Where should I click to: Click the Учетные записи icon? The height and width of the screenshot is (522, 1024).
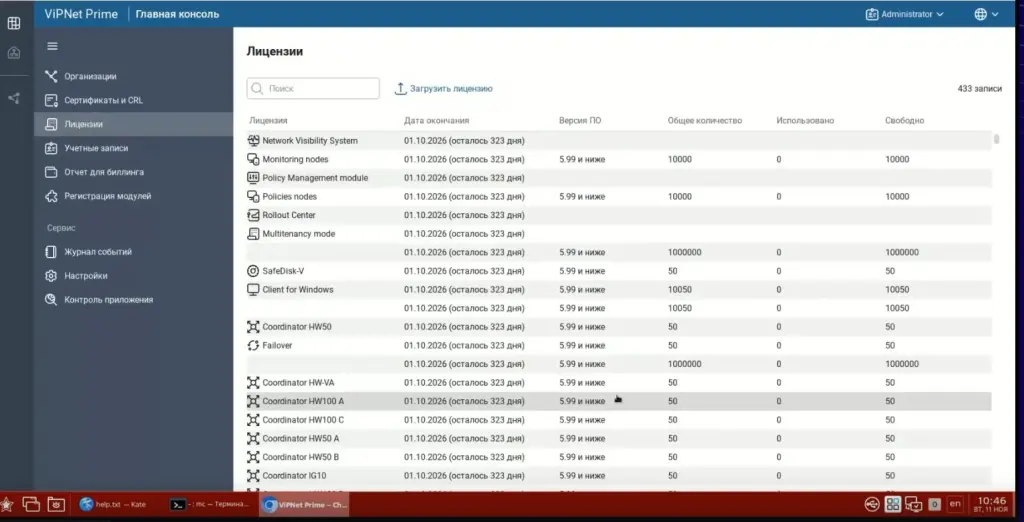pos(51,148)
